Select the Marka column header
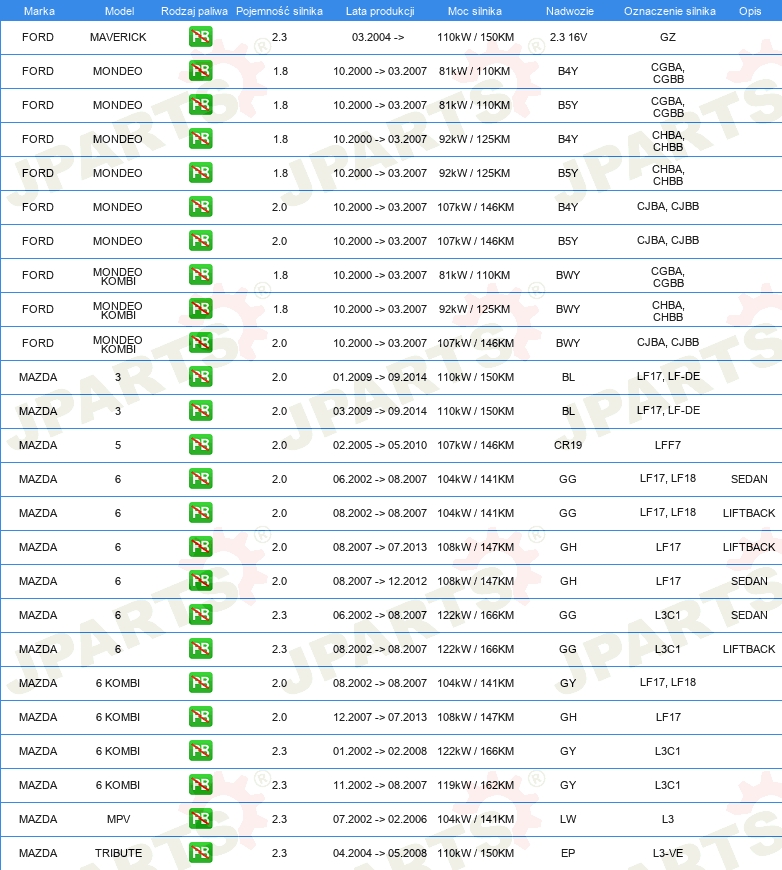Image resolution: width=782 pixels, height=870 pixels. (x=39, y=11)
